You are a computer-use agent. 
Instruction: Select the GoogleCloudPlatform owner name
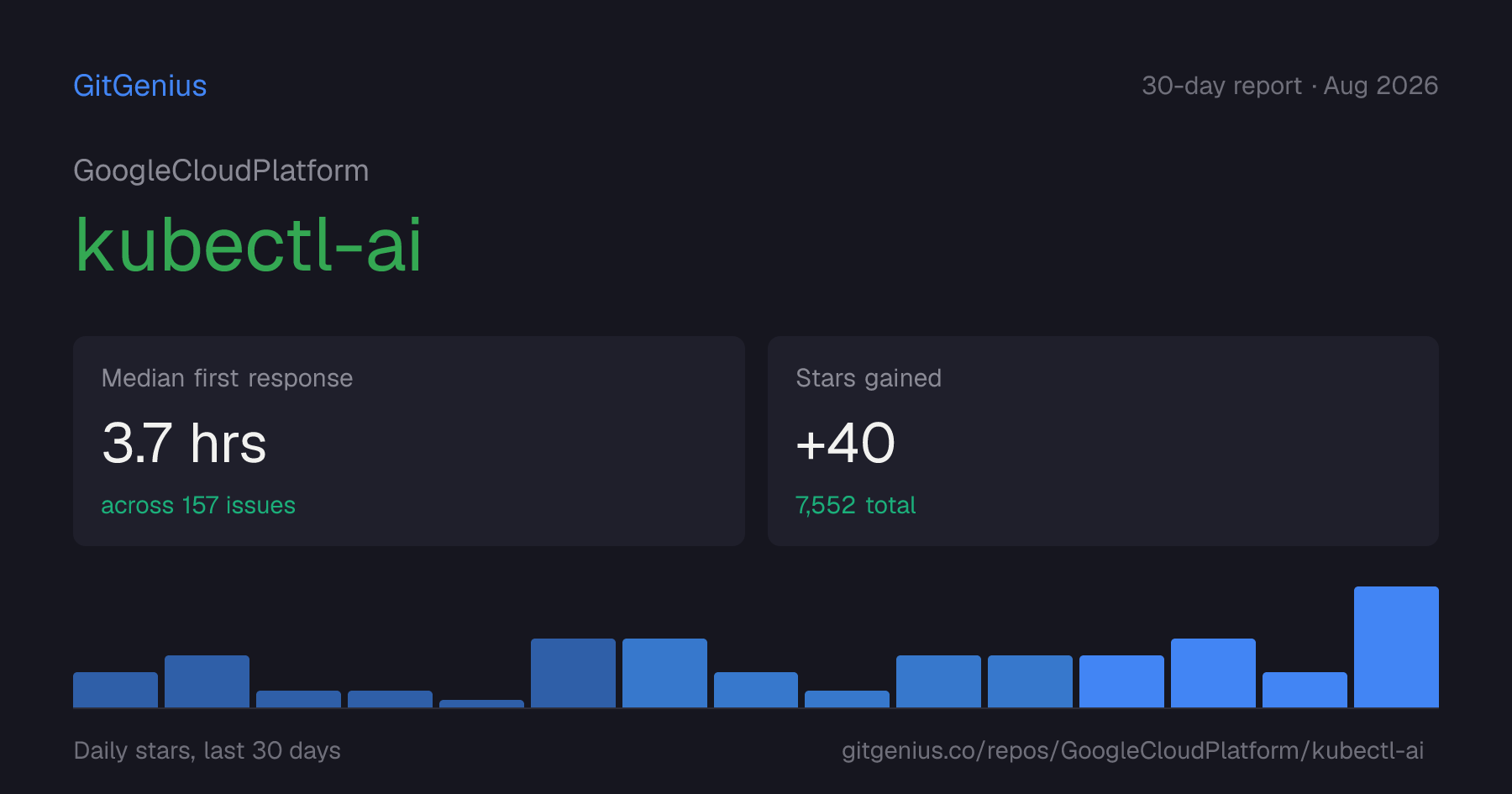[x=221, y=171]
